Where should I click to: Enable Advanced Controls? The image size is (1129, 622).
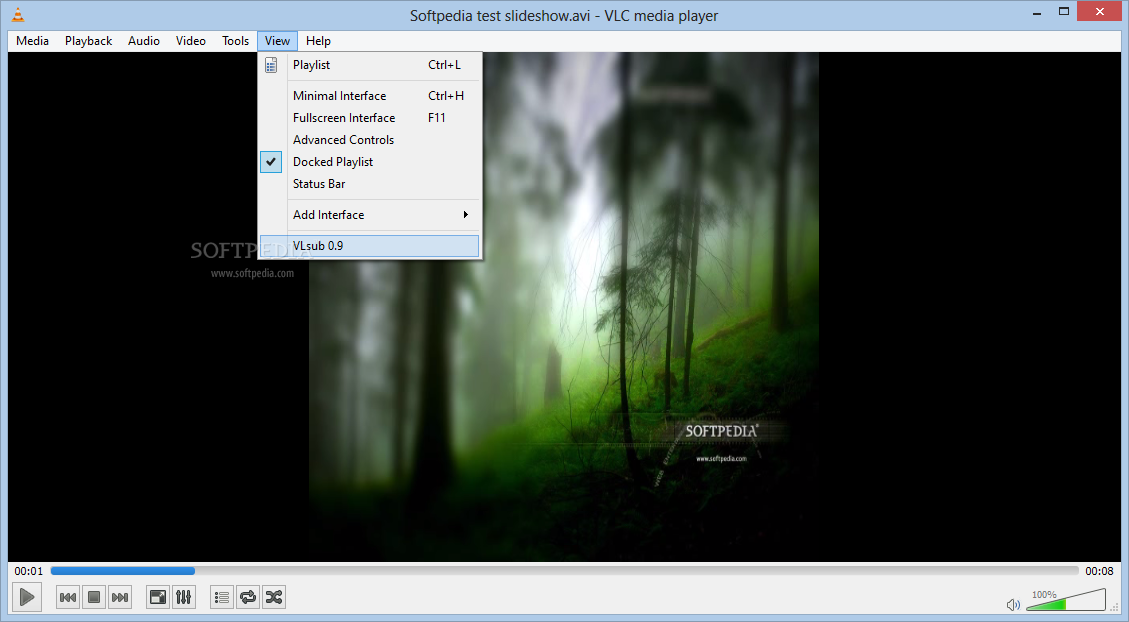[x=369, y=140]
